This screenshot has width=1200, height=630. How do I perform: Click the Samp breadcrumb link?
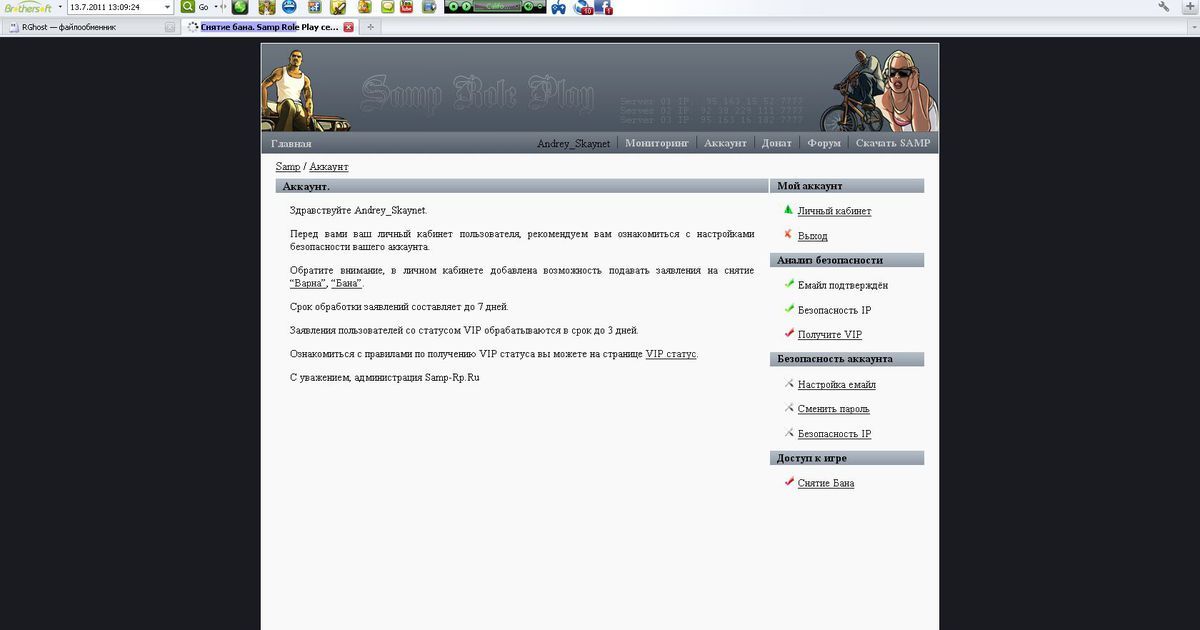(288, 166)
